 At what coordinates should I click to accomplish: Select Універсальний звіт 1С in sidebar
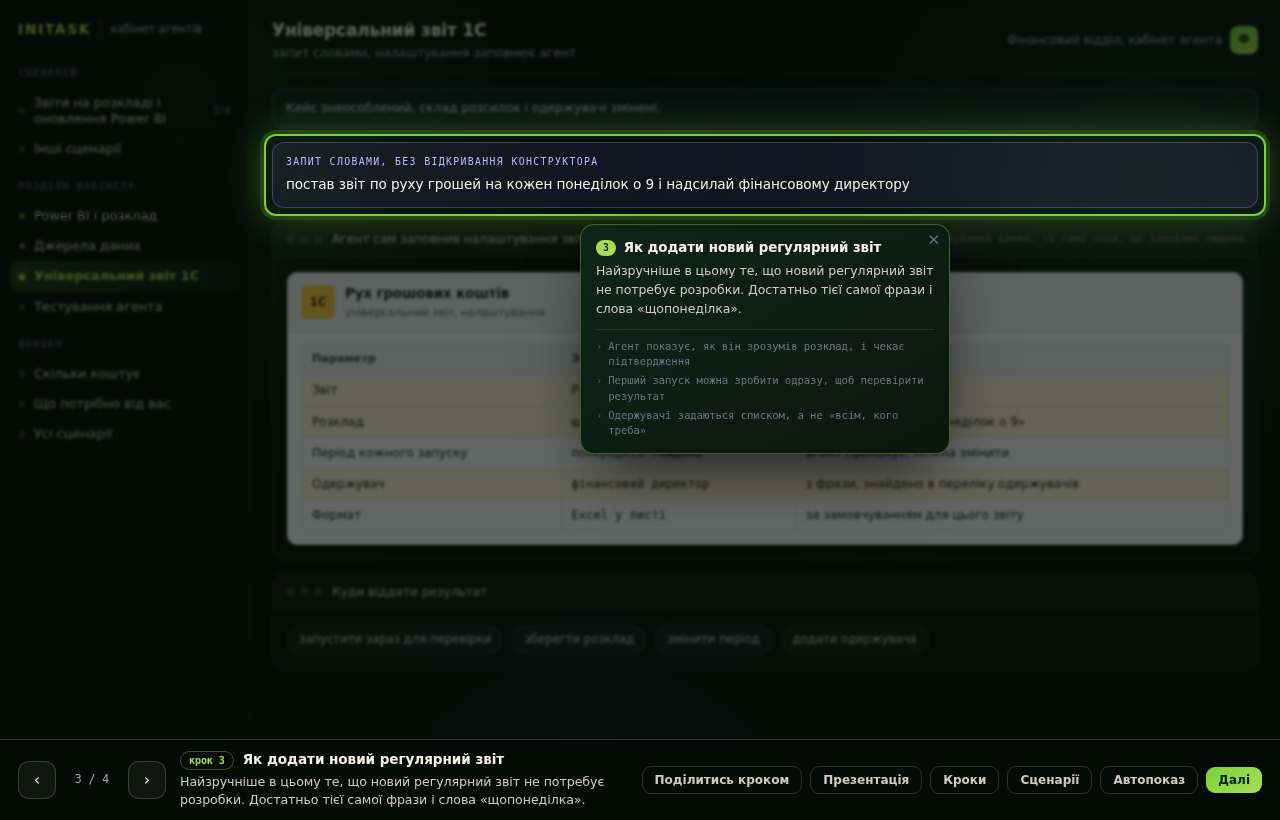(x=124, y=276)
